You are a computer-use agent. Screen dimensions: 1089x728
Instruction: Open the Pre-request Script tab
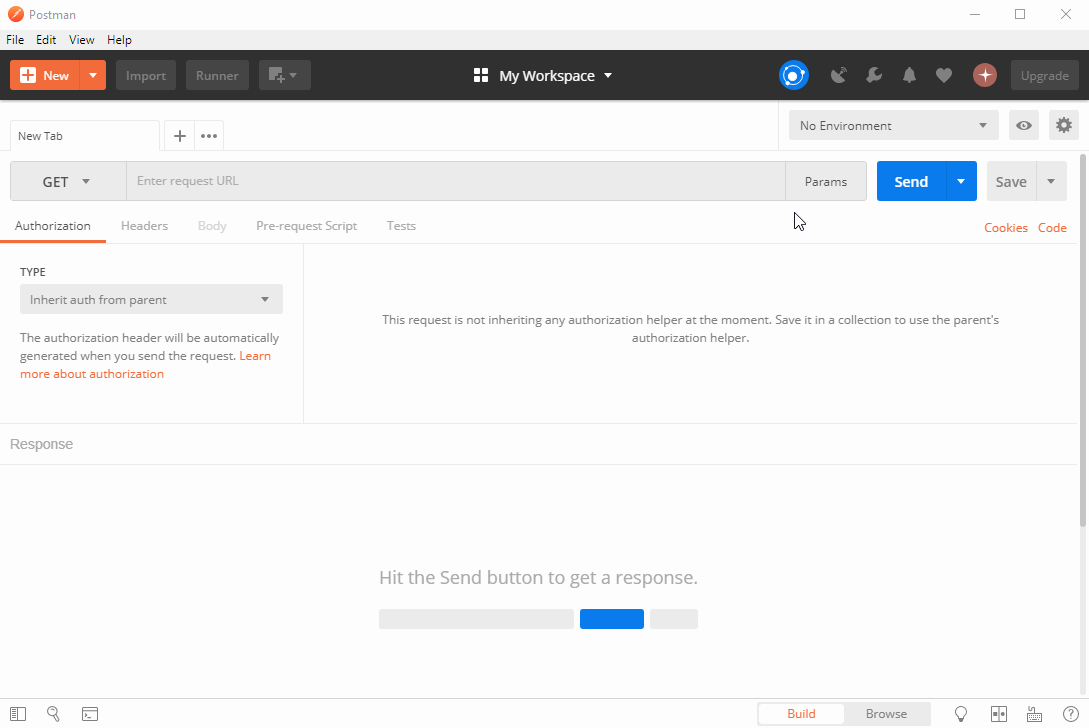[x=306, y=226]
